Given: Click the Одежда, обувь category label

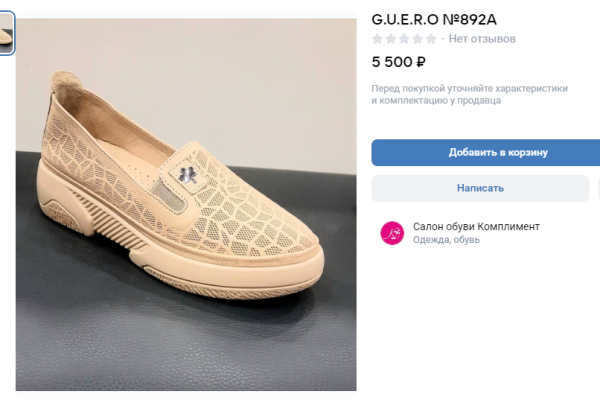Looking at the screenshot, I should point(446,240).
